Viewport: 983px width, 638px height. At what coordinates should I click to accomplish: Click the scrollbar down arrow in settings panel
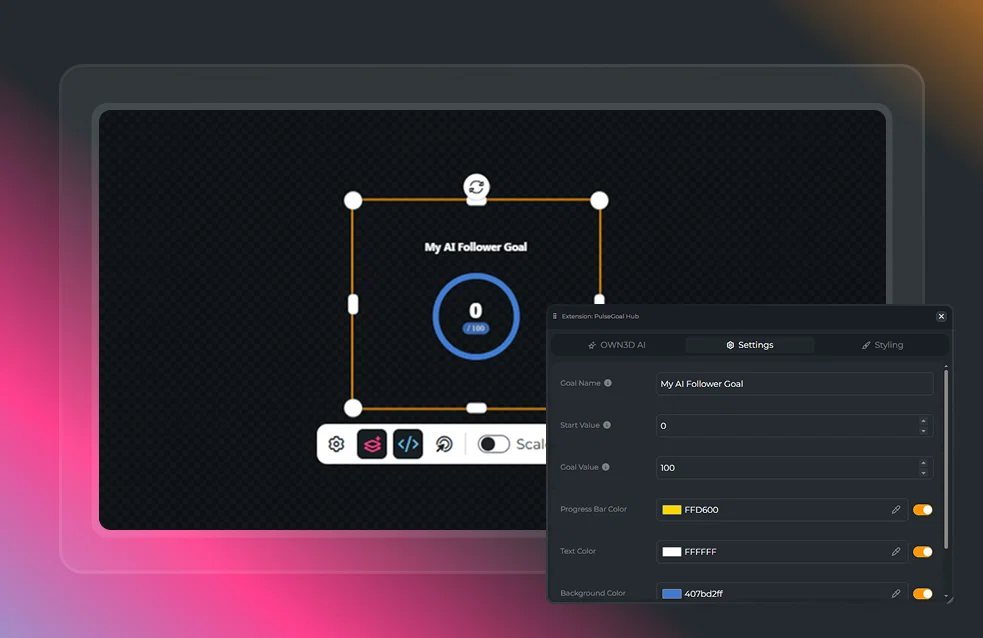(x=946, y=597)
